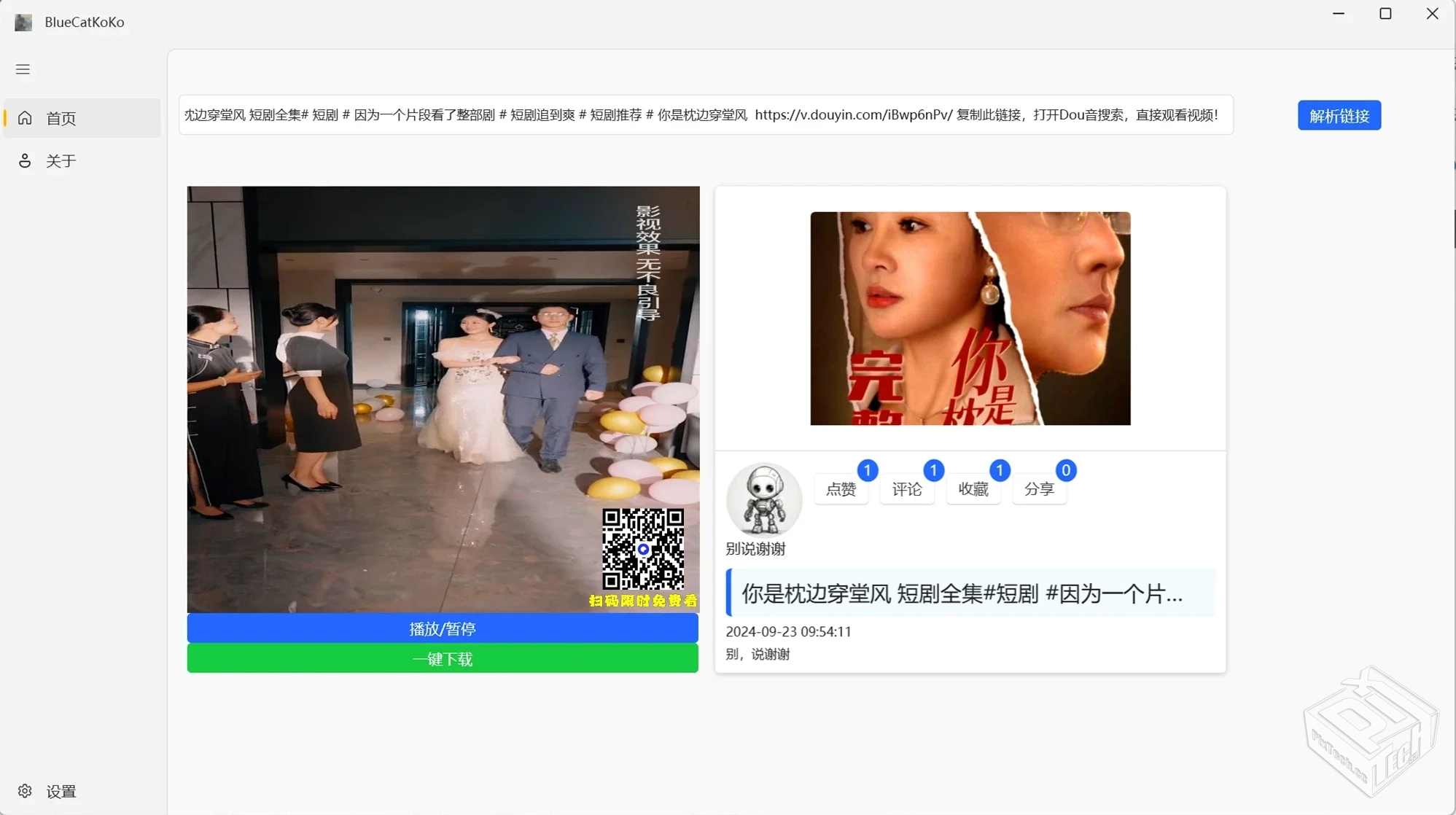Click the BlueCatKoKo app logo icon
Viewport: 1456px width, 815px height.
pos(23,22)
